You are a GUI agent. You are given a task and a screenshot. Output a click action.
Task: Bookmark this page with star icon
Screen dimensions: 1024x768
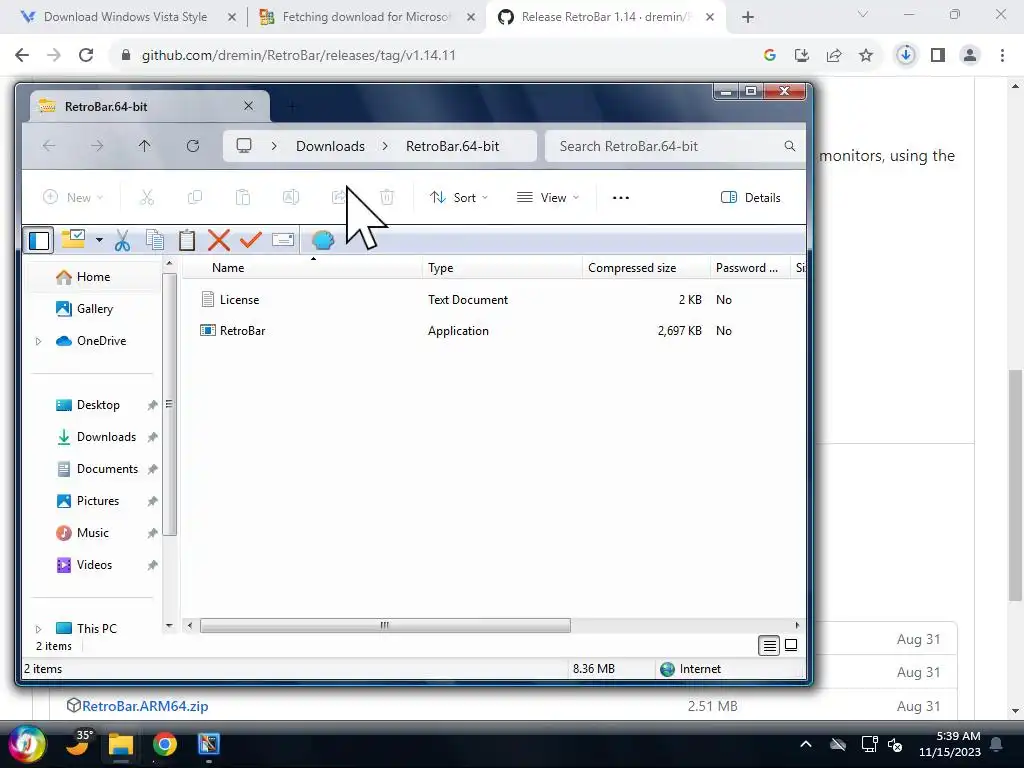(866, 56)
